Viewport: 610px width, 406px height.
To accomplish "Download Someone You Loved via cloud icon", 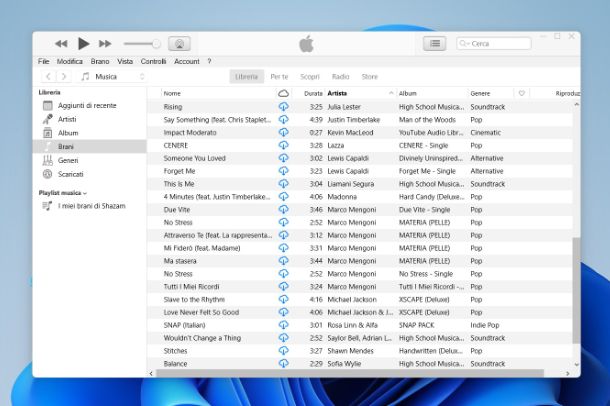I will point(284,158).
